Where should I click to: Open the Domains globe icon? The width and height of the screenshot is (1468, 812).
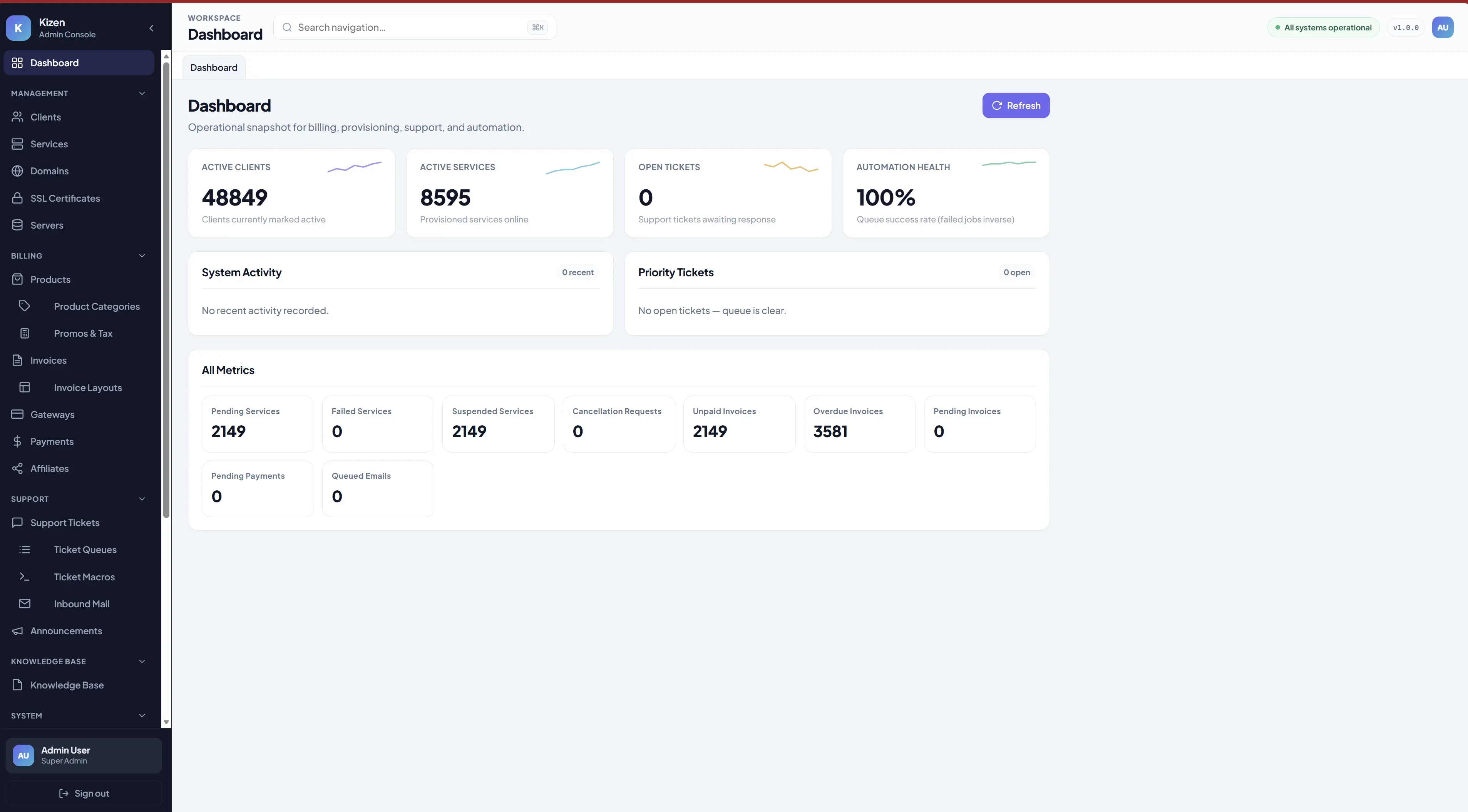pos(17,171)
